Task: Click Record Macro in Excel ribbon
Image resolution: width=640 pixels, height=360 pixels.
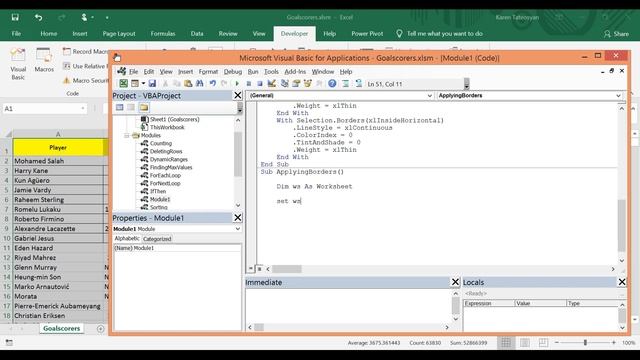Action: pyautogui.click(x=85, y=51)
